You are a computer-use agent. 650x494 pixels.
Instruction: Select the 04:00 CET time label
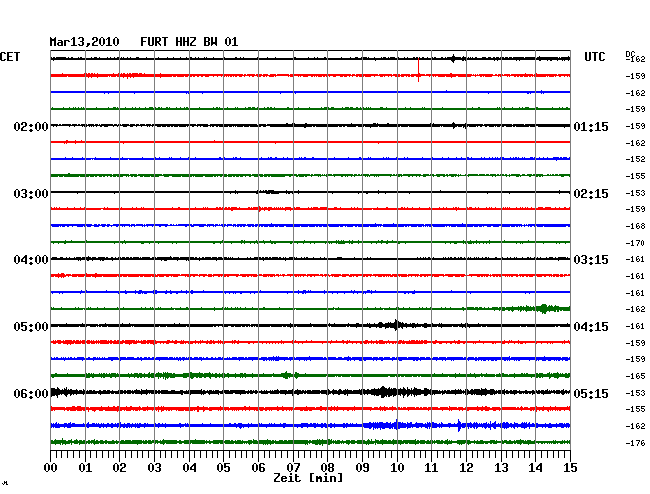click(31, 260)
